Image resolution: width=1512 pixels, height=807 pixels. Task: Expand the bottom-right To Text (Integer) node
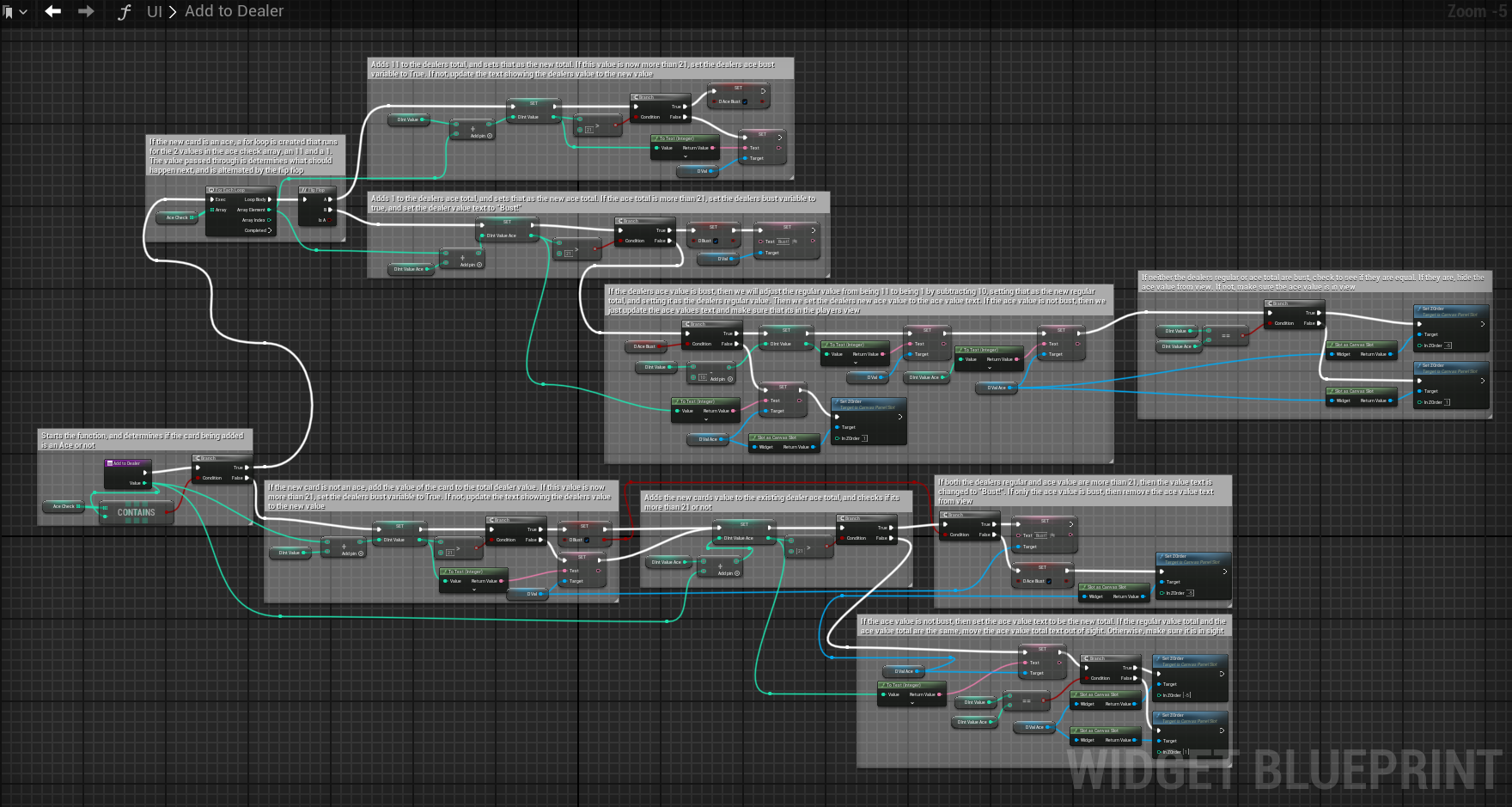pyautogui.click(x=912, y=703)
